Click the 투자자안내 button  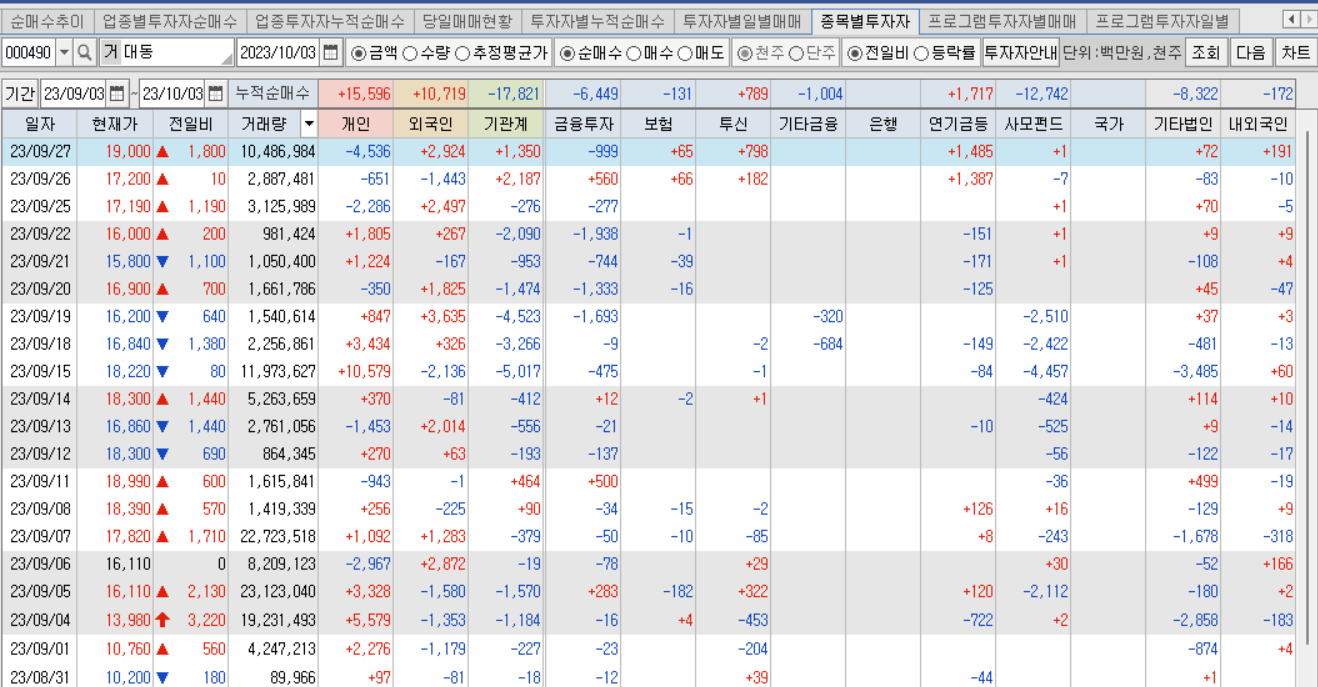[x=1019, y=52]
